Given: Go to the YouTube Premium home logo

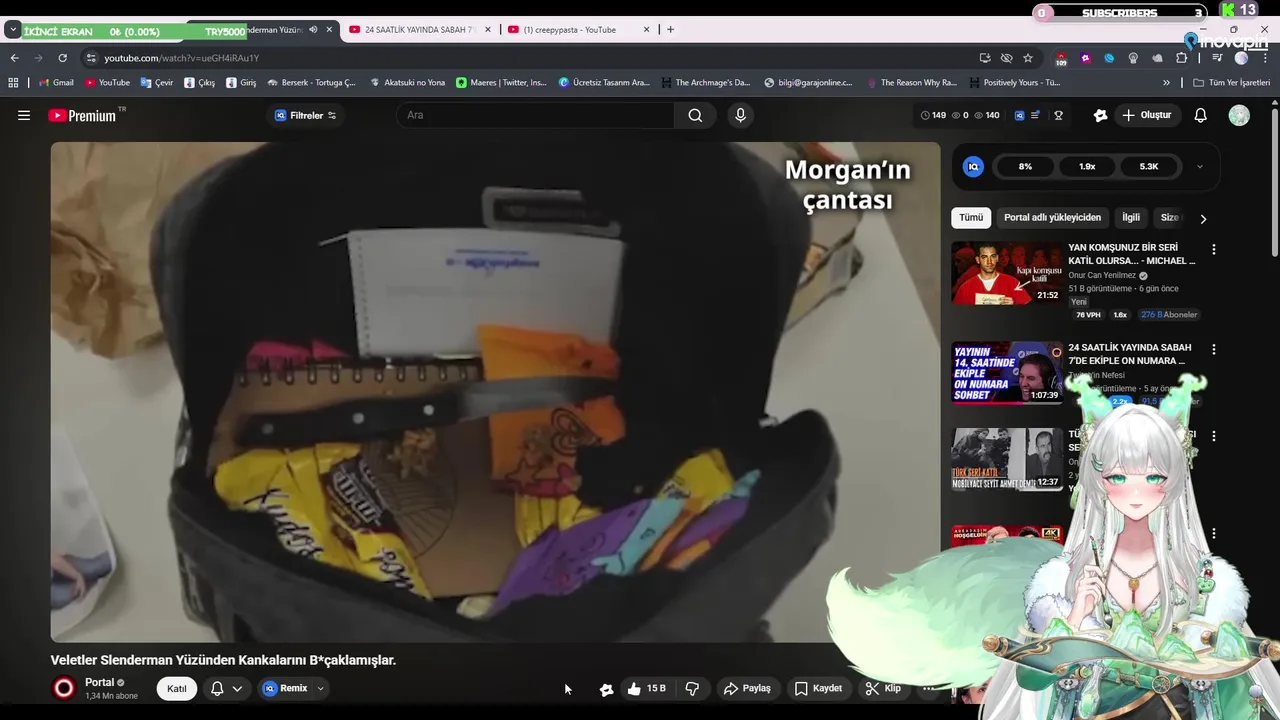Looking at the screenshot, I should [x=82, y=116].
